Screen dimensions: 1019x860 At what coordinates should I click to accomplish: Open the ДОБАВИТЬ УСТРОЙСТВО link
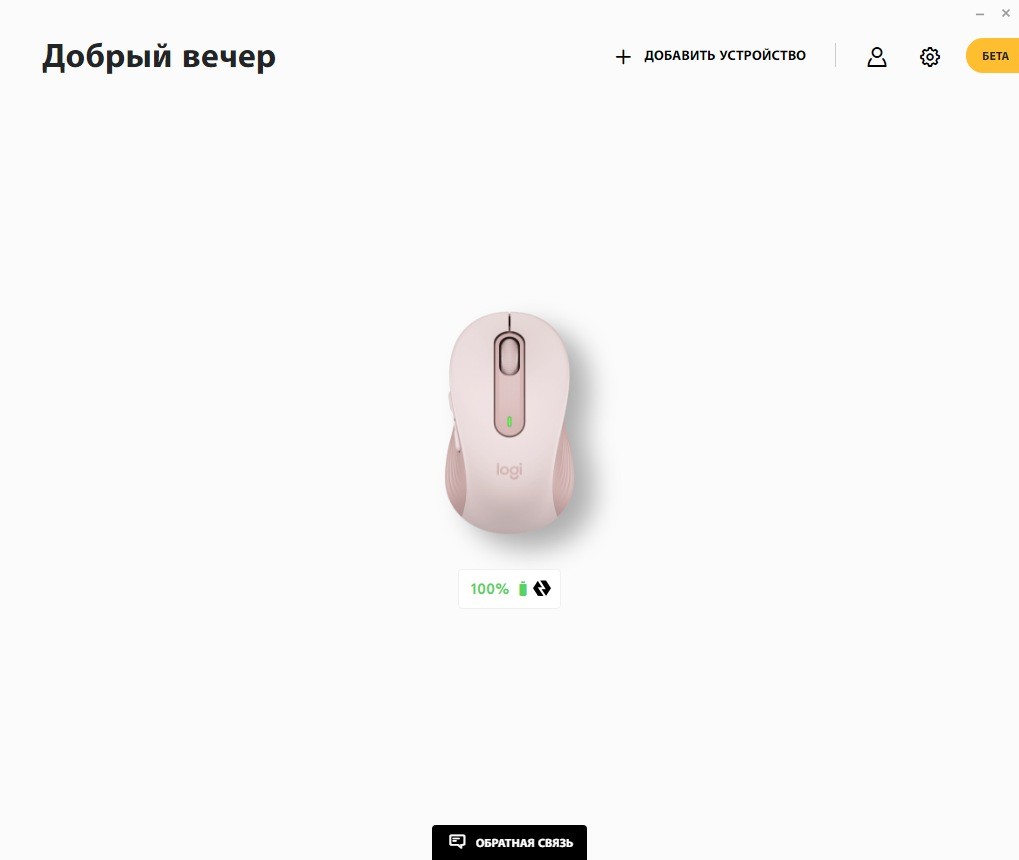[710, 56]
